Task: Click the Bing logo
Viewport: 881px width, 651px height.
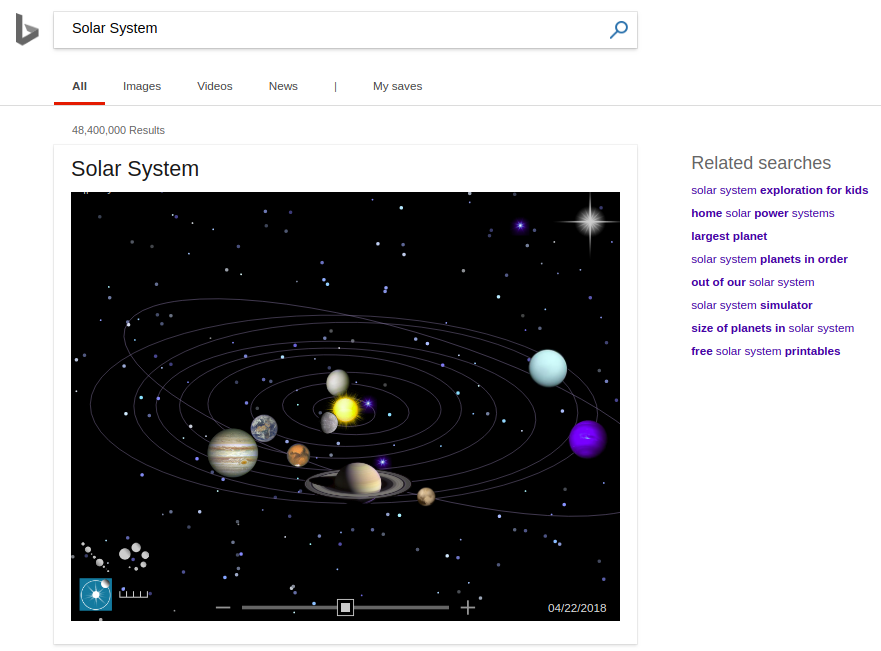Action: point(27,29)
